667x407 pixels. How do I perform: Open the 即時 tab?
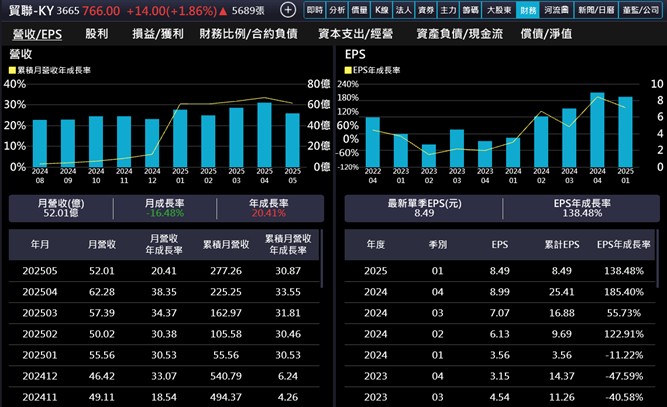tap(315, 10)
